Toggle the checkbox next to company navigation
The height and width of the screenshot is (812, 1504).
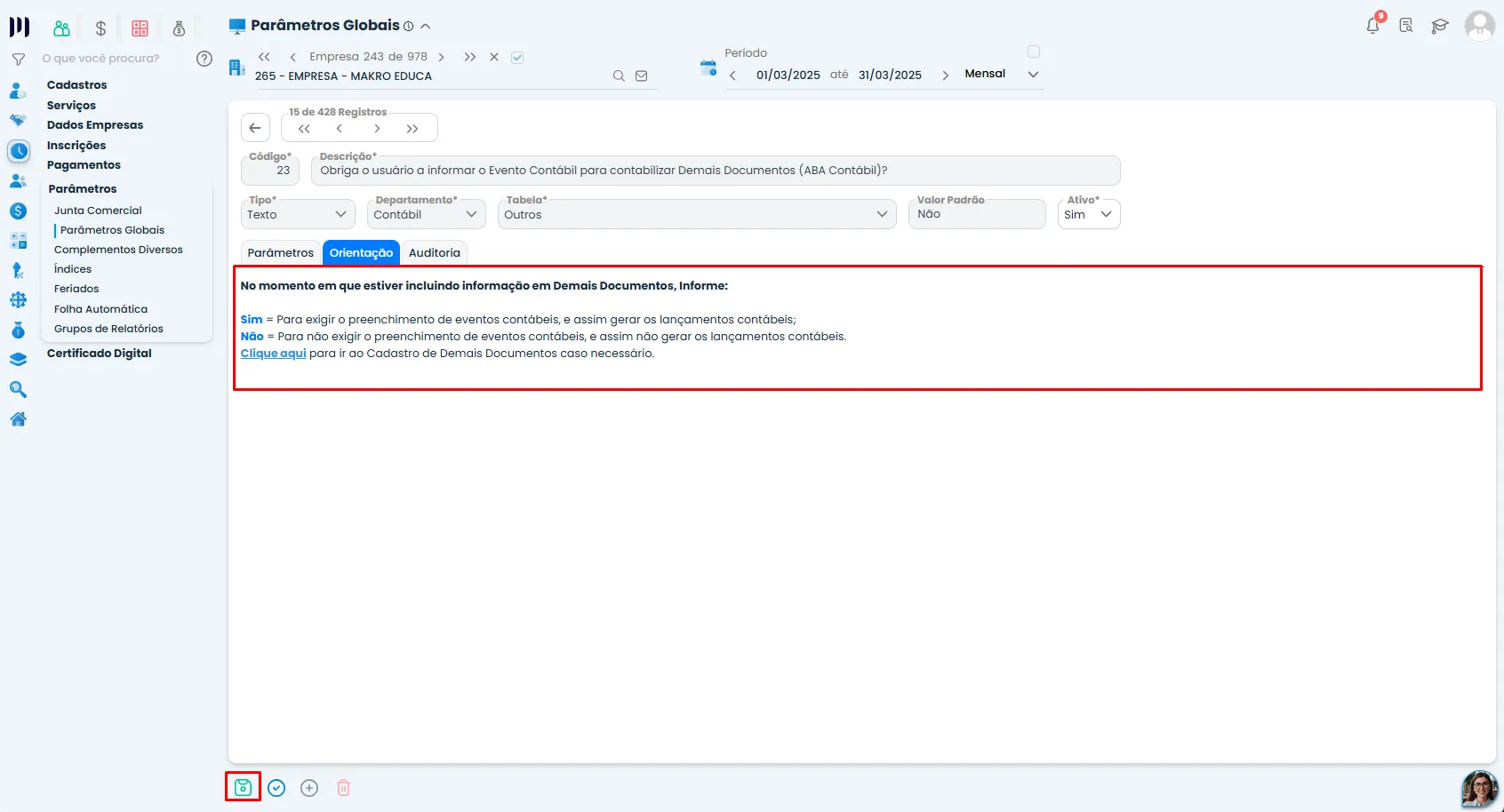click(517, 58)
